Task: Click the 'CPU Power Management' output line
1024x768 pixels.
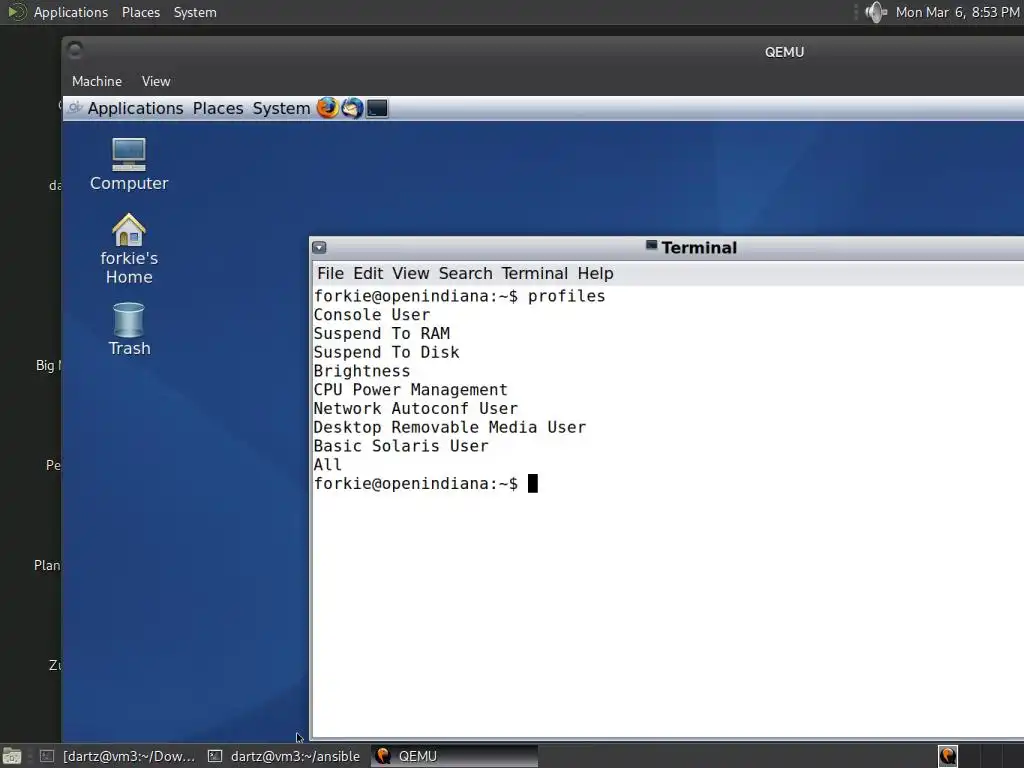Action: point(410,390)
